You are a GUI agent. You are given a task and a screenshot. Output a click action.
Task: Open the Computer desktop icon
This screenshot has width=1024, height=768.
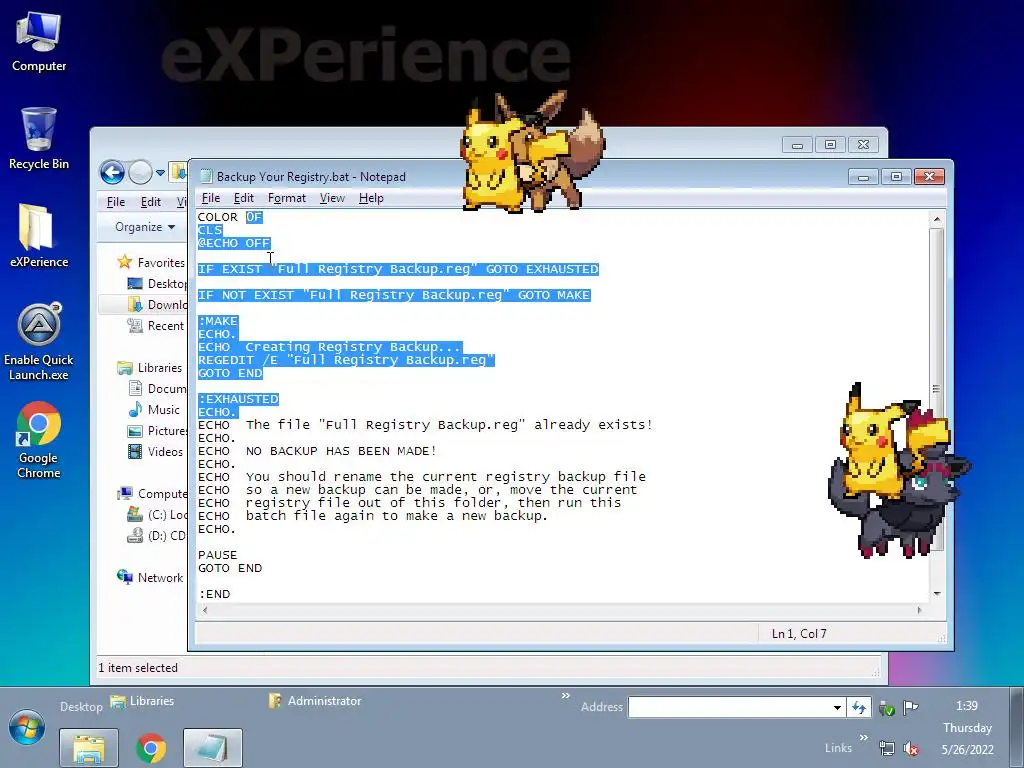click(x=39, y=42)
